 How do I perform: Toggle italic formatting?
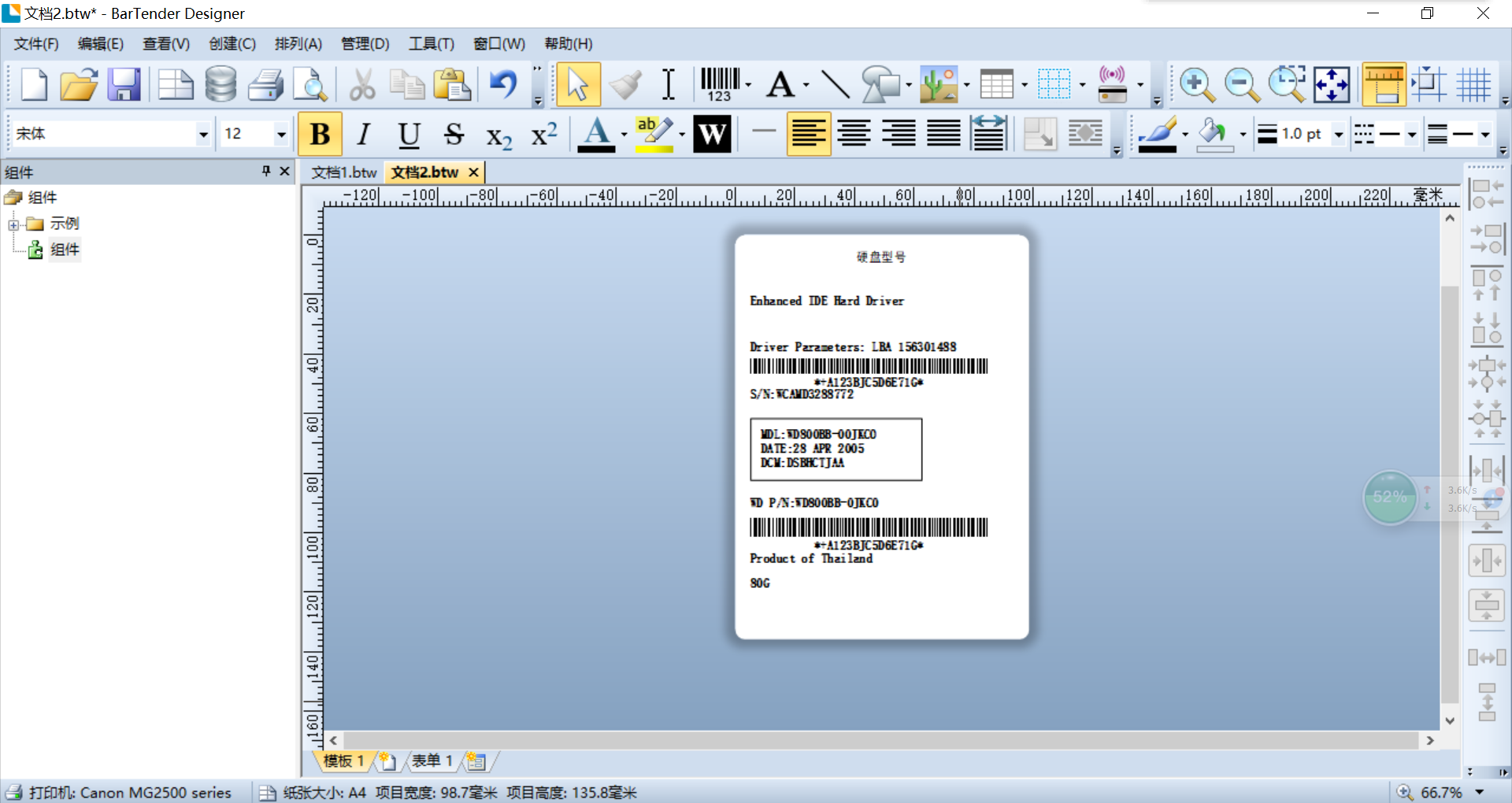[364, 134]
